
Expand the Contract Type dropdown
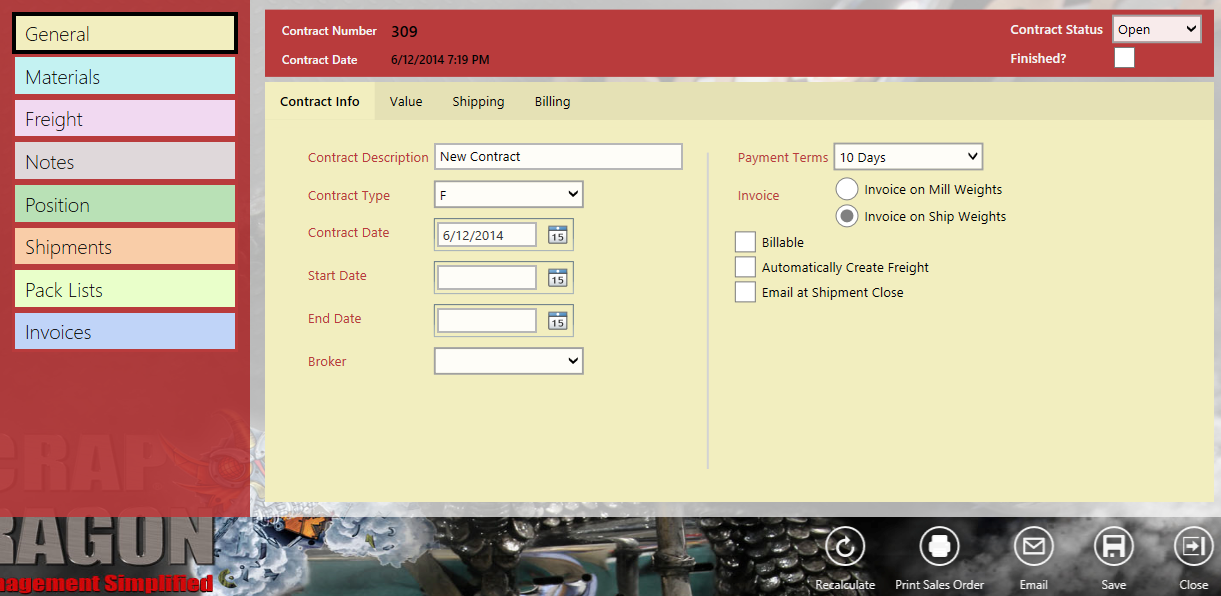click(509, 194)
